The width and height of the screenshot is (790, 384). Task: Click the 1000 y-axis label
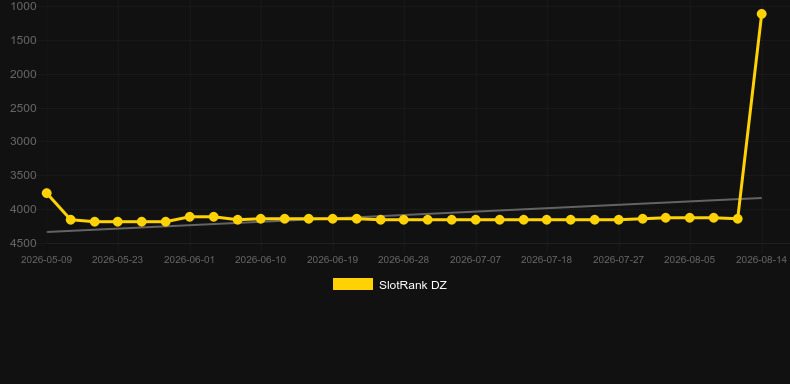pos(24,7)
